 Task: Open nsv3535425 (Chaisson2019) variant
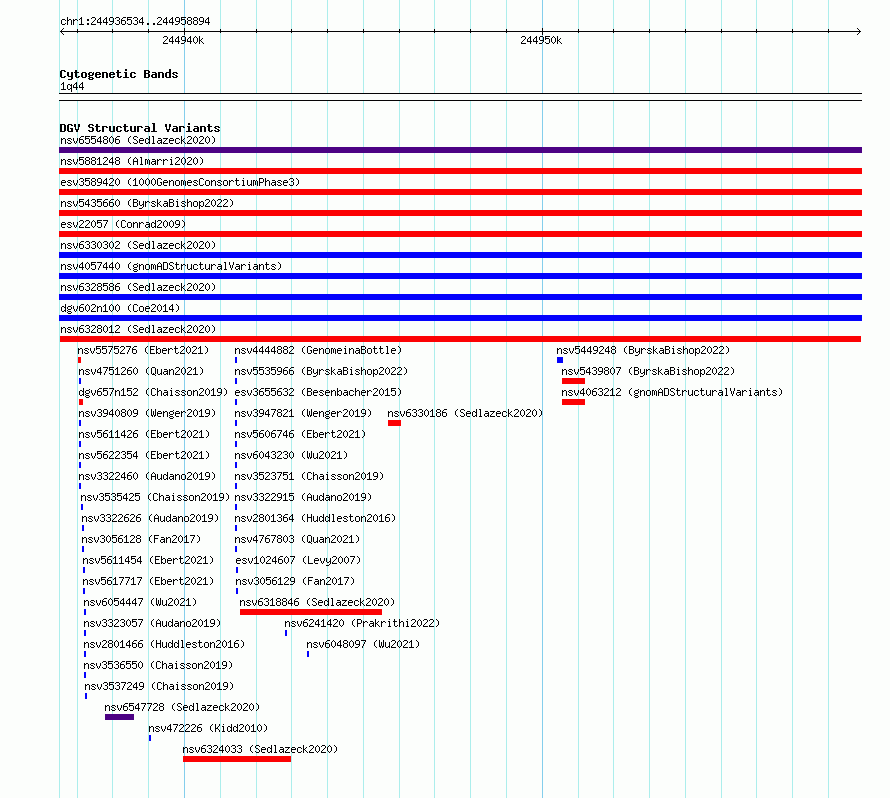[155, 497]
